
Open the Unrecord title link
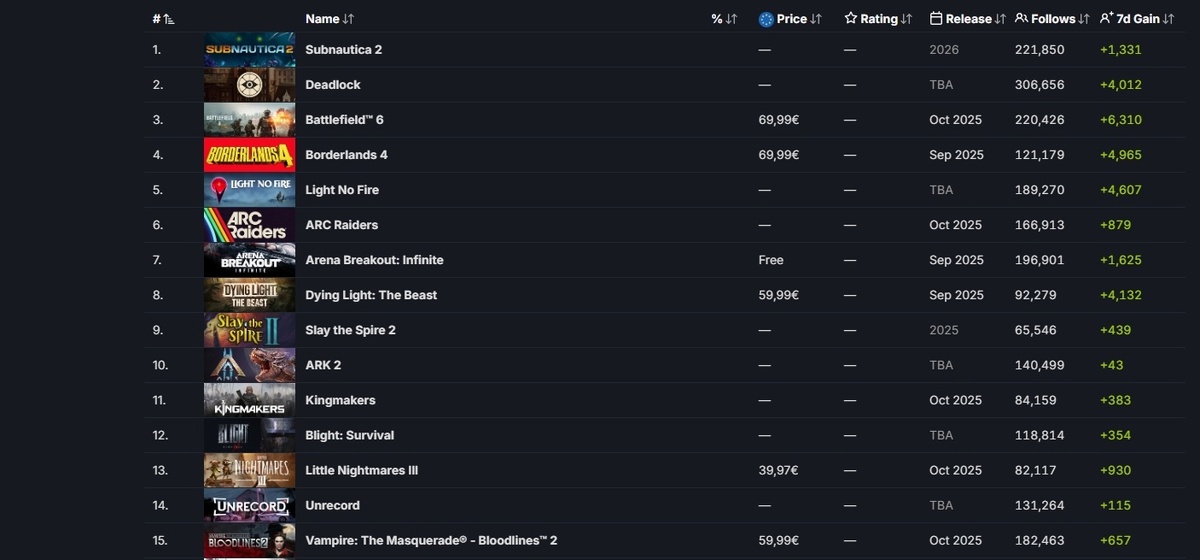pyautogui.click(x=332, y=505)
